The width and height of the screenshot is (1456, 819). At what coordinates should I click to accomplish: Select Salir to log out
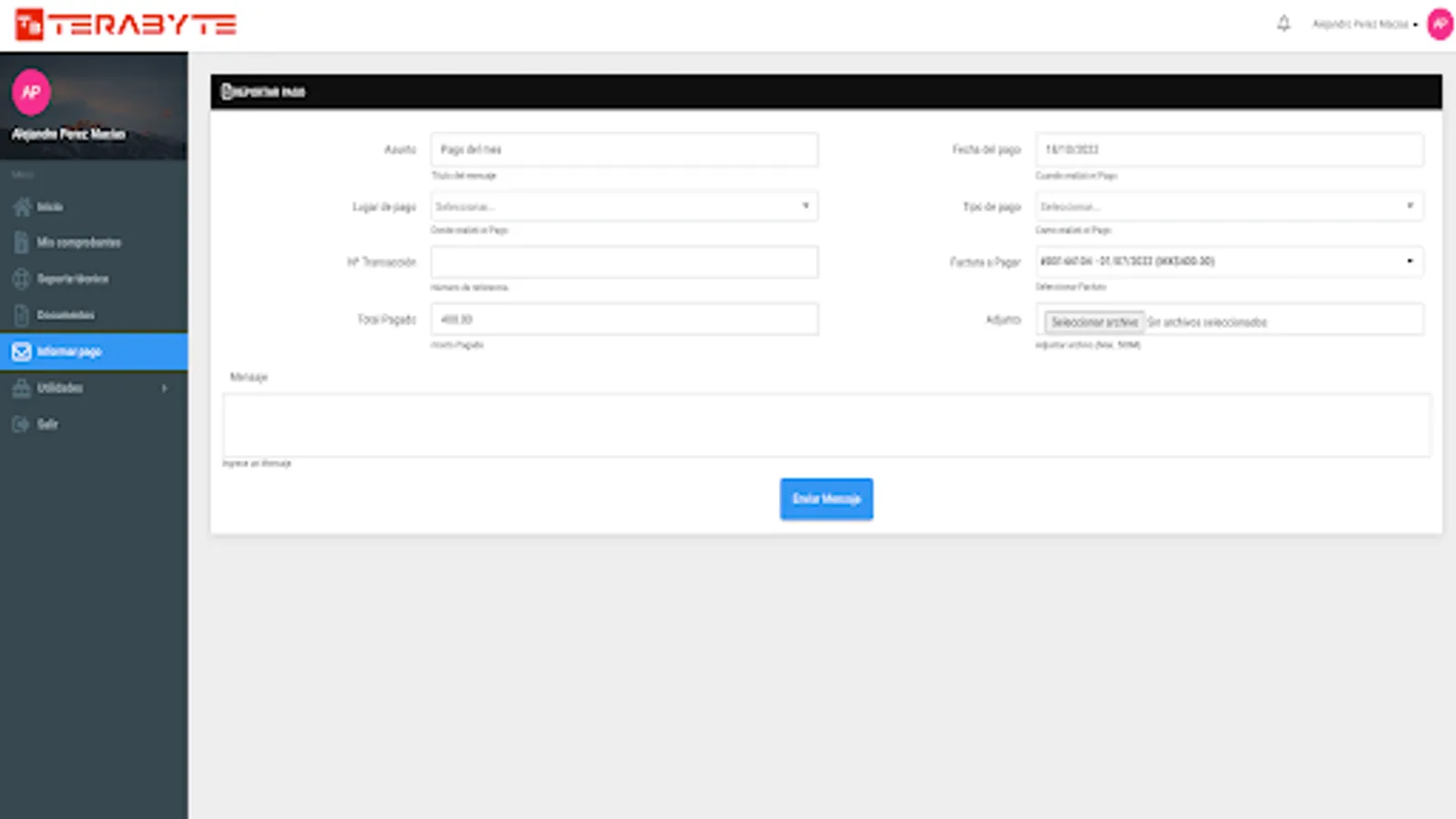(x=47, y=424)
